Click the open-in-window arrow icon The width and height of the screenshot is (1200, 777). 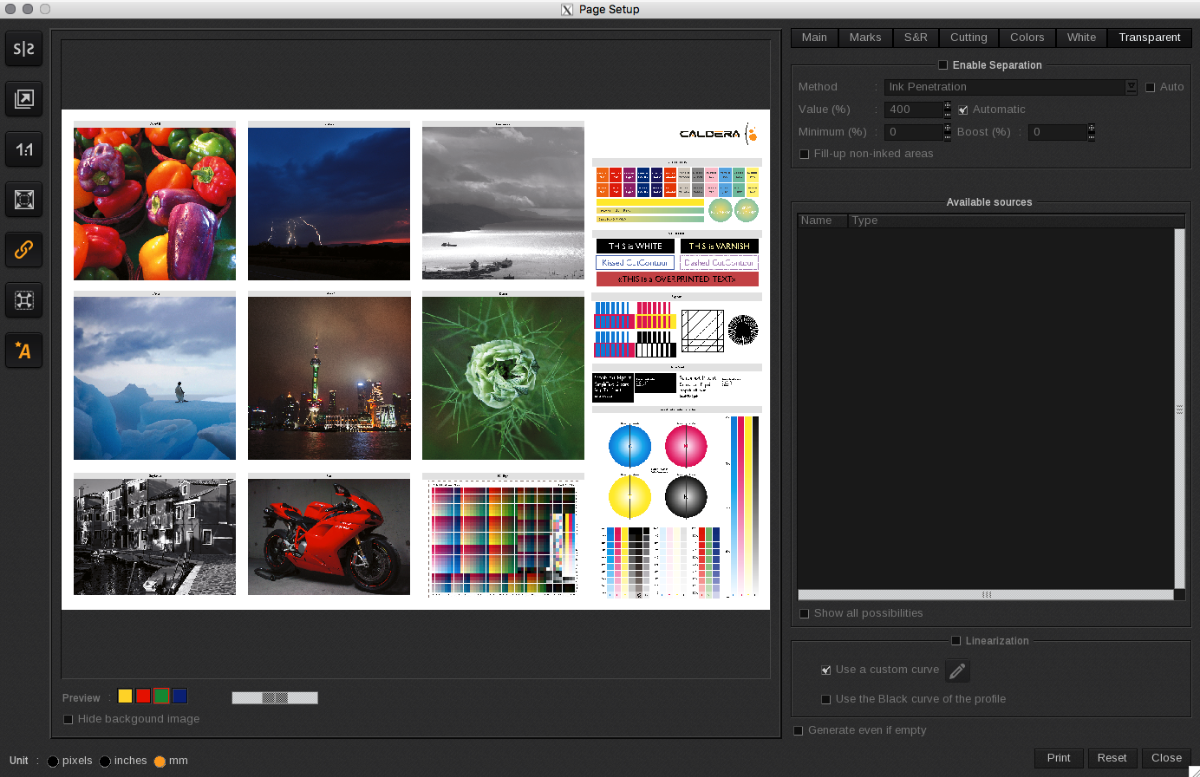(24, 99)
